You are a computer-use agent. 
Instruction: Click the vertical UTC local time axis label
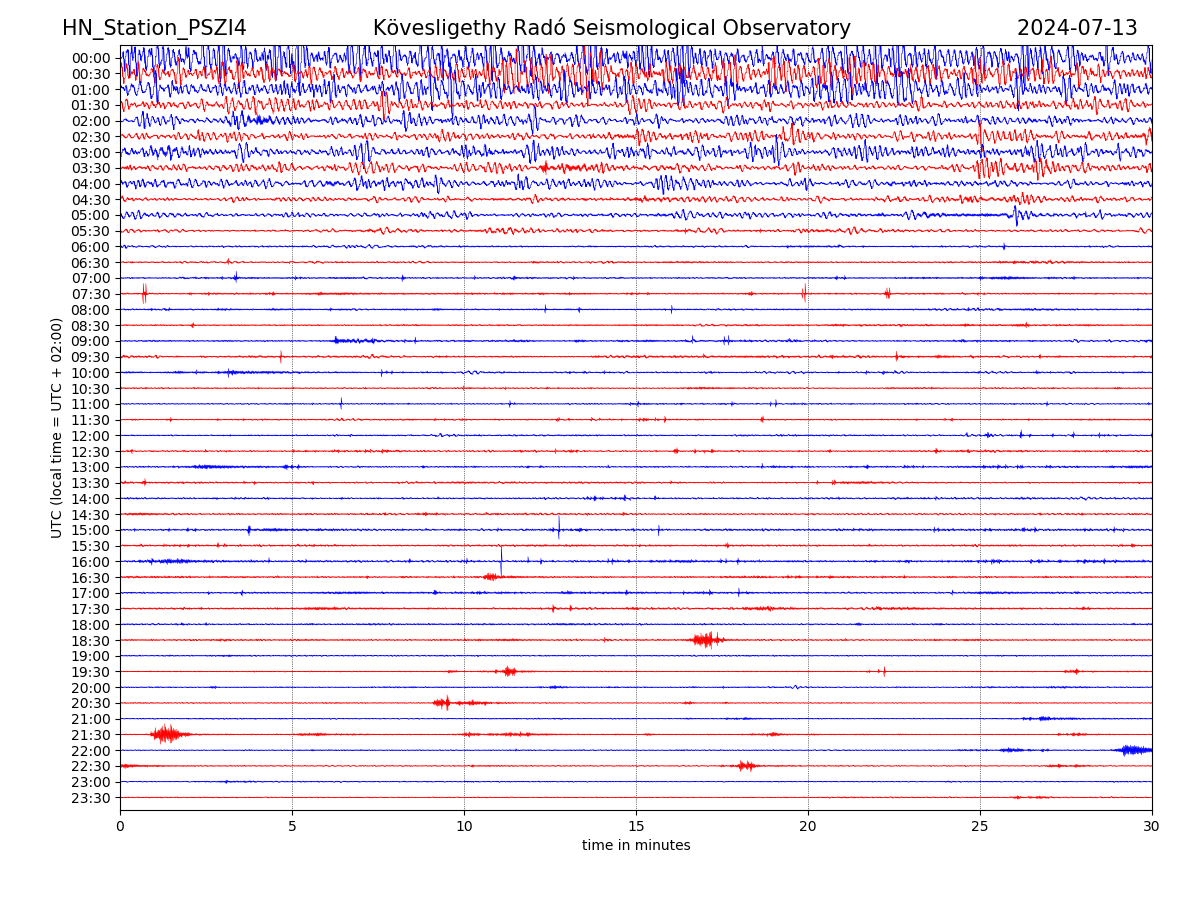click(x=57, y=427)
